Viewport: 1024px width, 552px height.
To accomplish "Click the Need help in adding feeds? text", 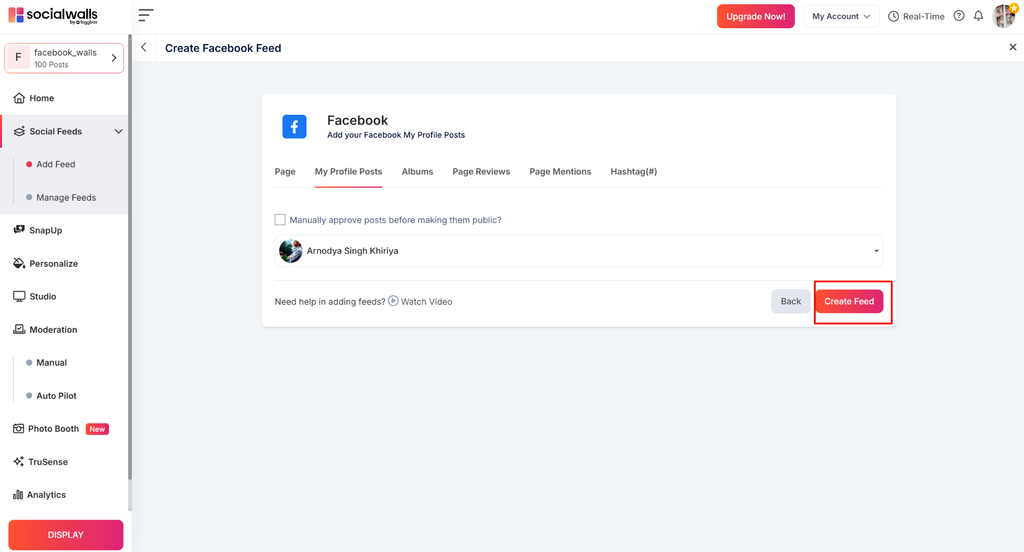I will coord(330,302).
